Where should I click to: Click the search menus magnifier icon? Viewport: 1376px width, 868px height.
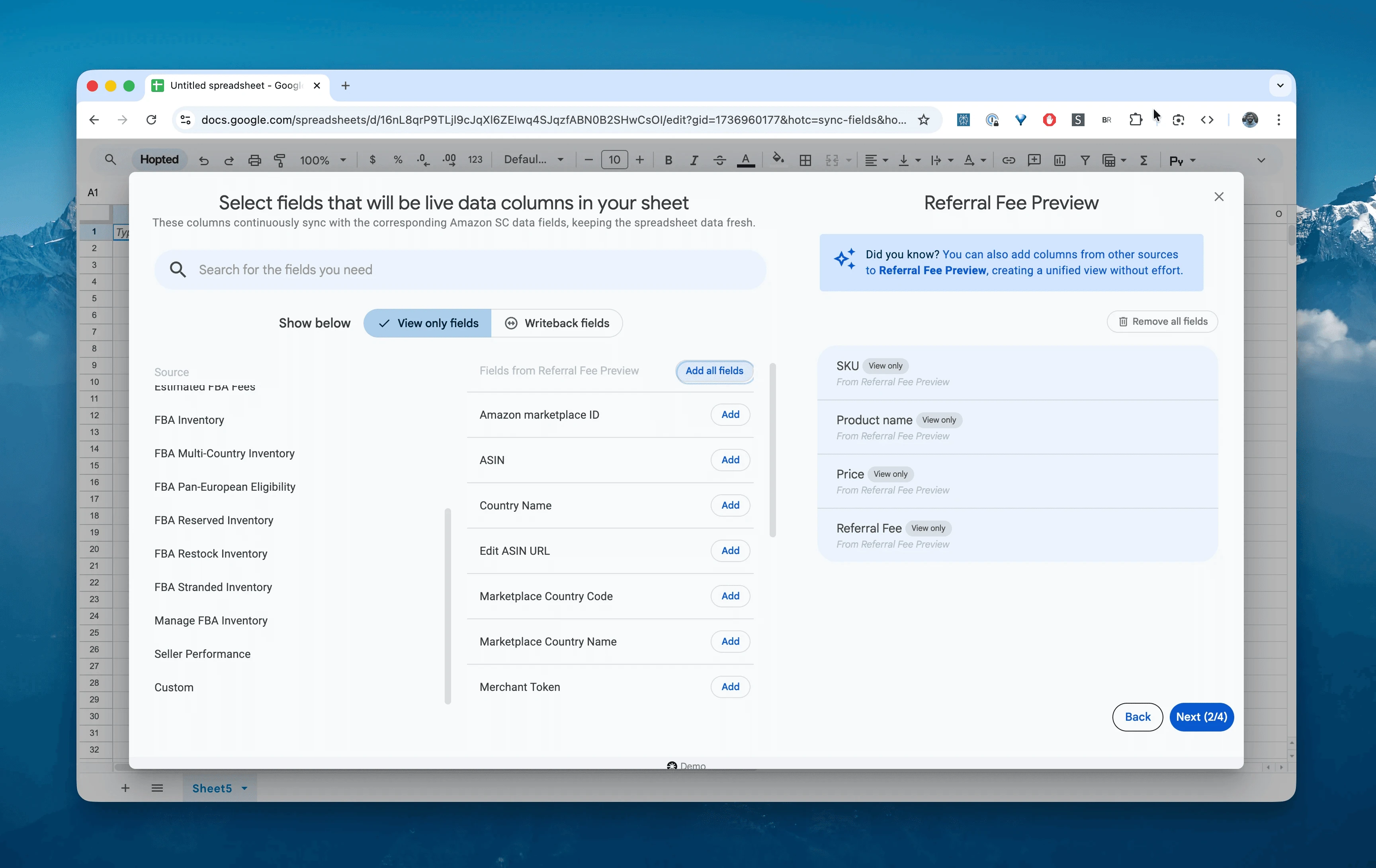[110, 160]
